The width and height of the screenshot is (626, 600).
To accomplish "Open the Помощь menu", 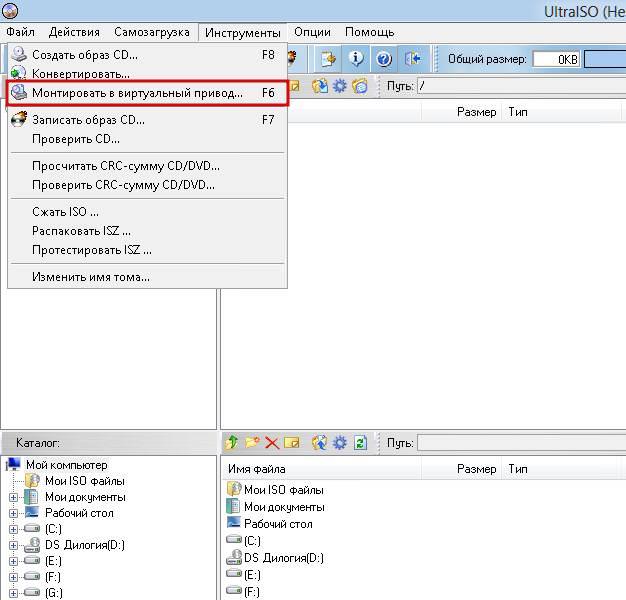I will [370, 32].
